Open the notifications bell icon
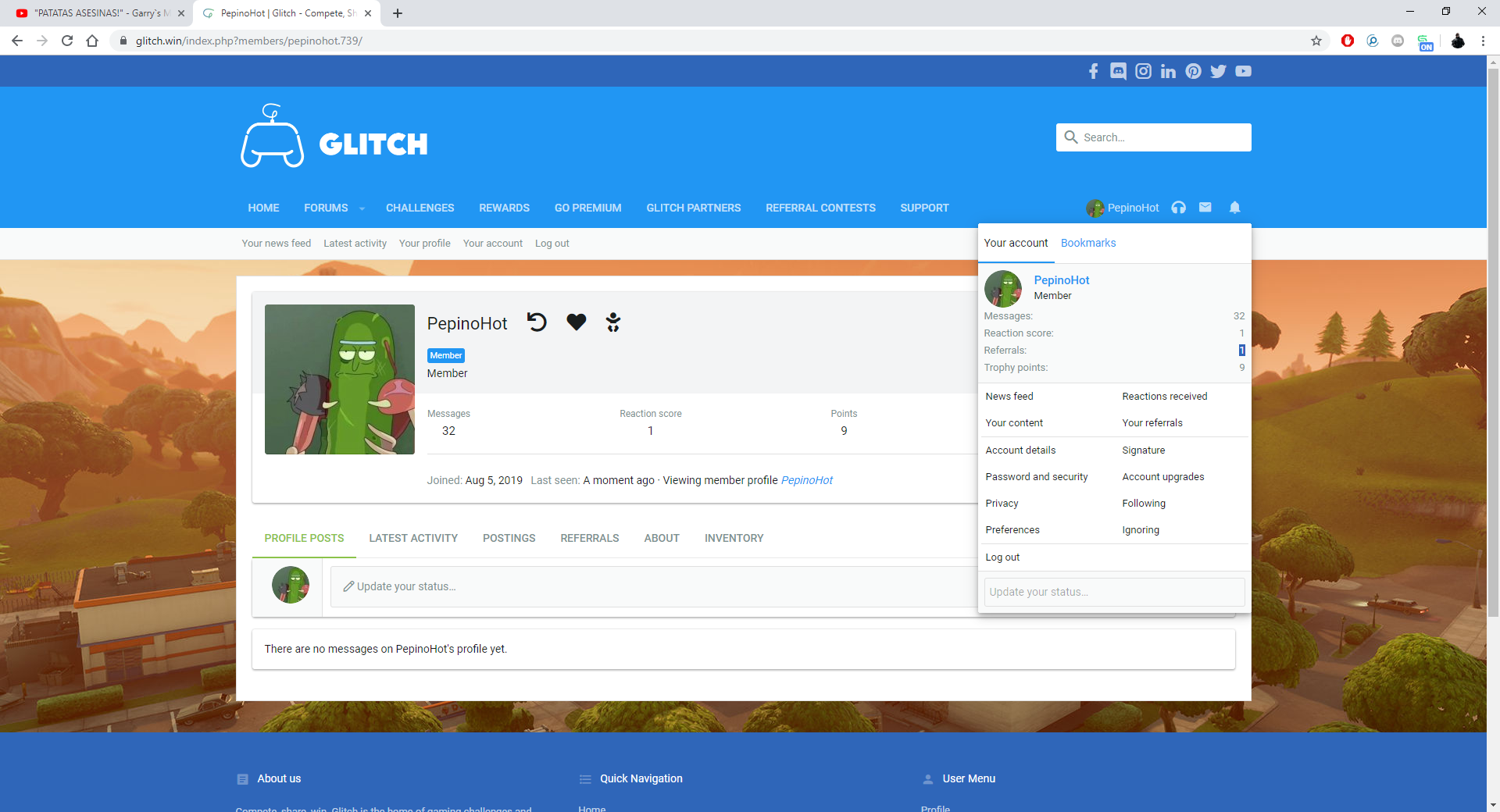Viewport: 1500px width, 812px height. click(1234, 208)
